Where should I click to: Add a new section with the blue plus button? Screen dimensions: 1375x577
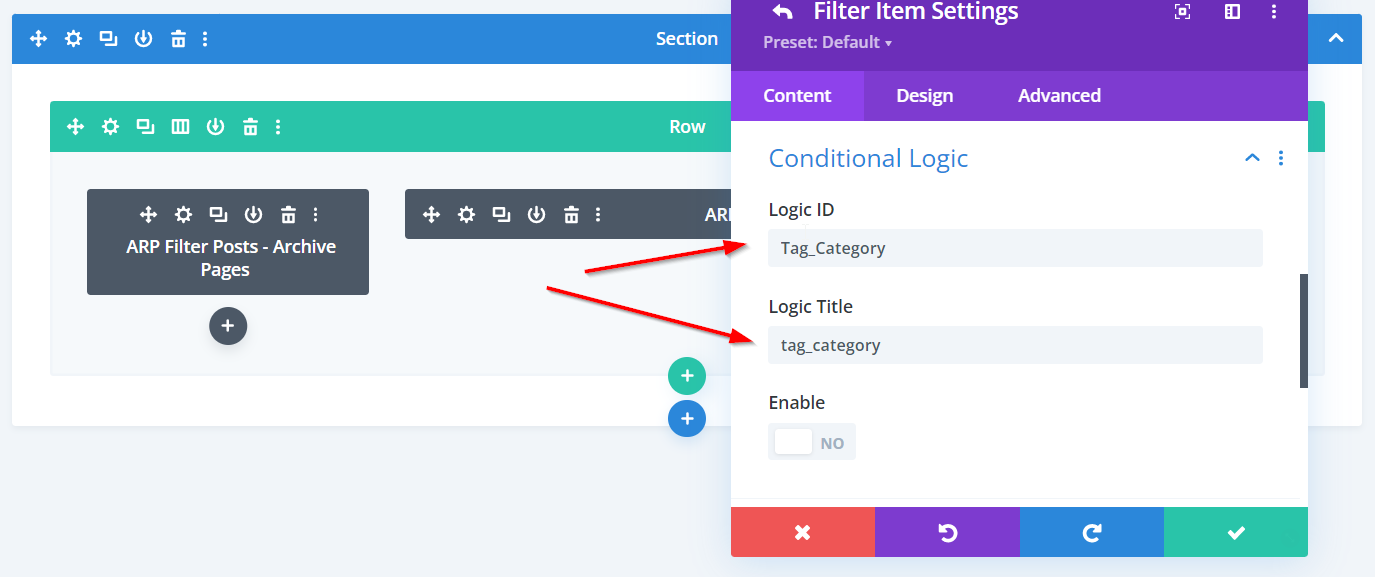coord(687,418)
